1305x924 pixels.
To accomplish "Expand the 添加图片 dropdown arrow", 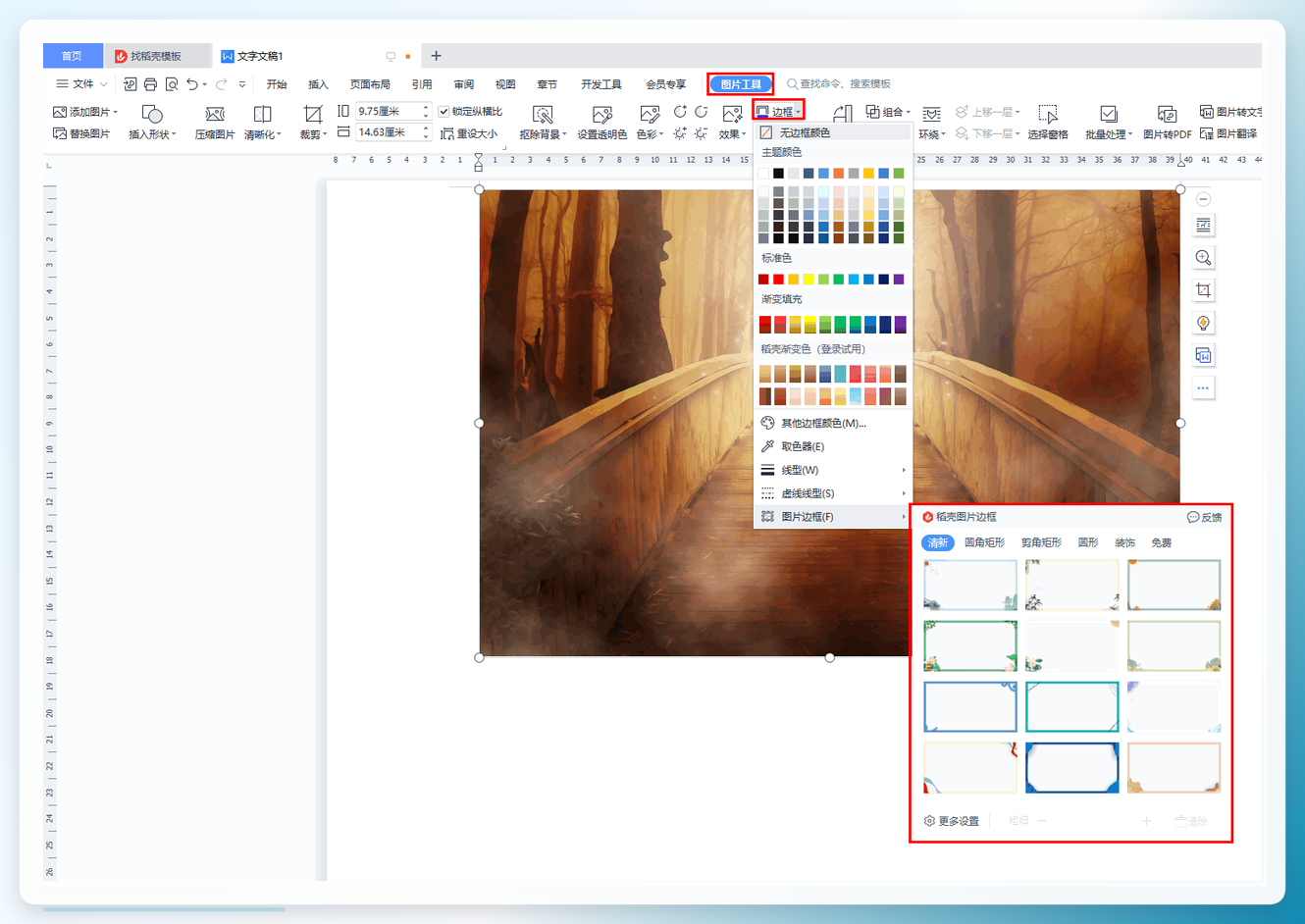I will tap(115, 113).
